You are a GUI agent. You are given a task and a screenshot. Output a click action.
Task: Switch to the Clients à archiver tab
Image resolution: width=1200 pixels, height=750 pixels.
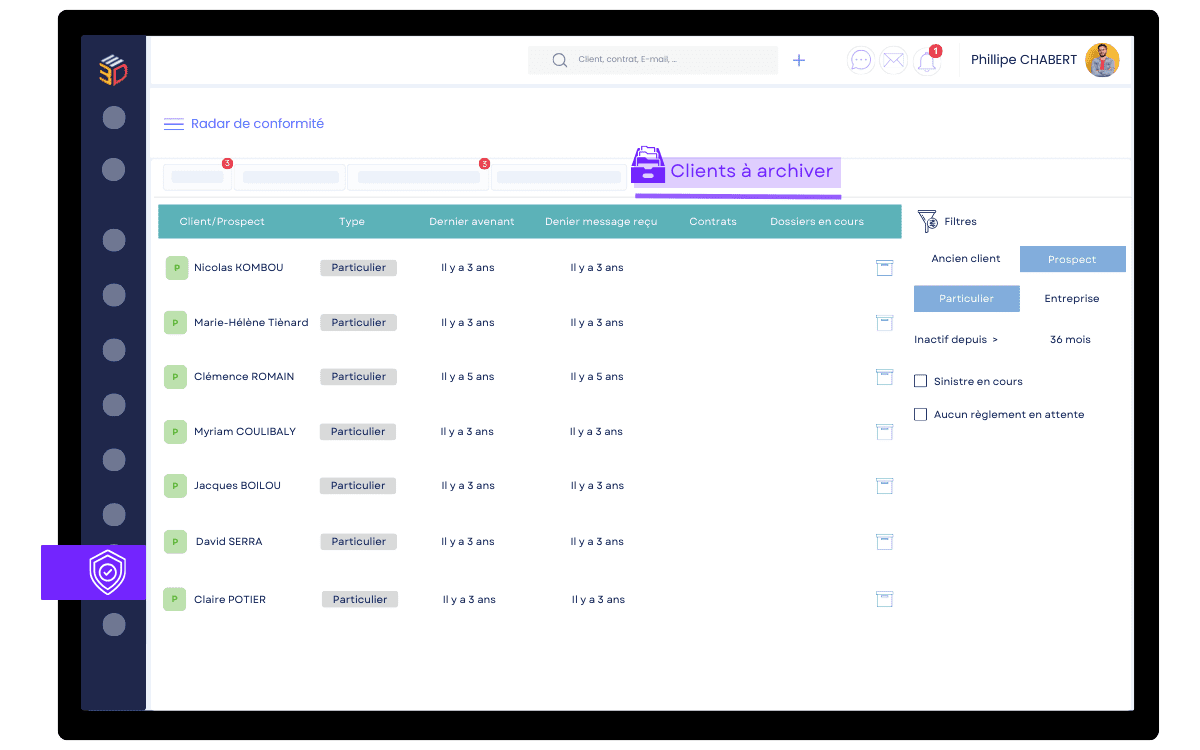[753, 171]
